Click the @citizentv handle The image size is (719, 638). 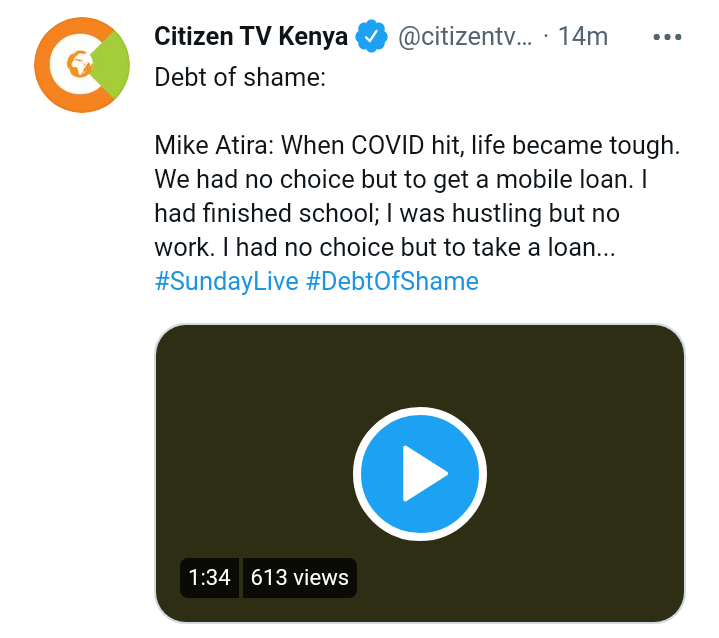point(465,36)
